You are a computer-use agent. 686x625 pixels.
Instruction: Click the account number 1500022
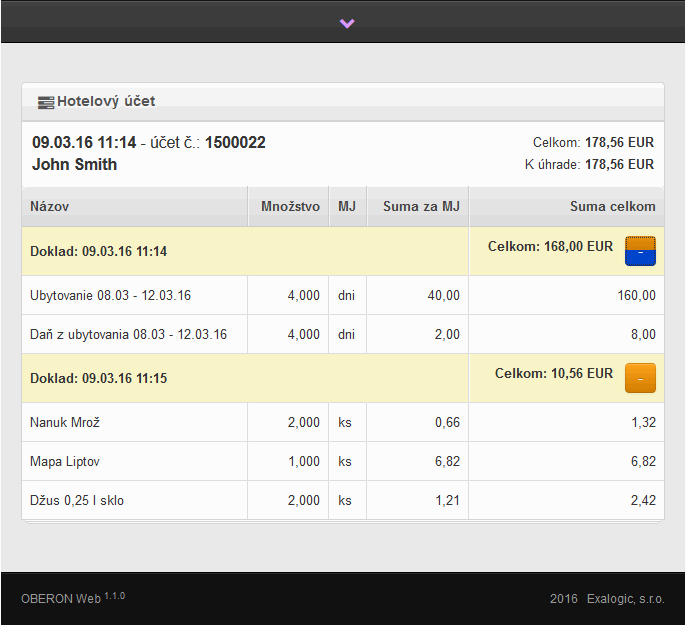point(235,143)
